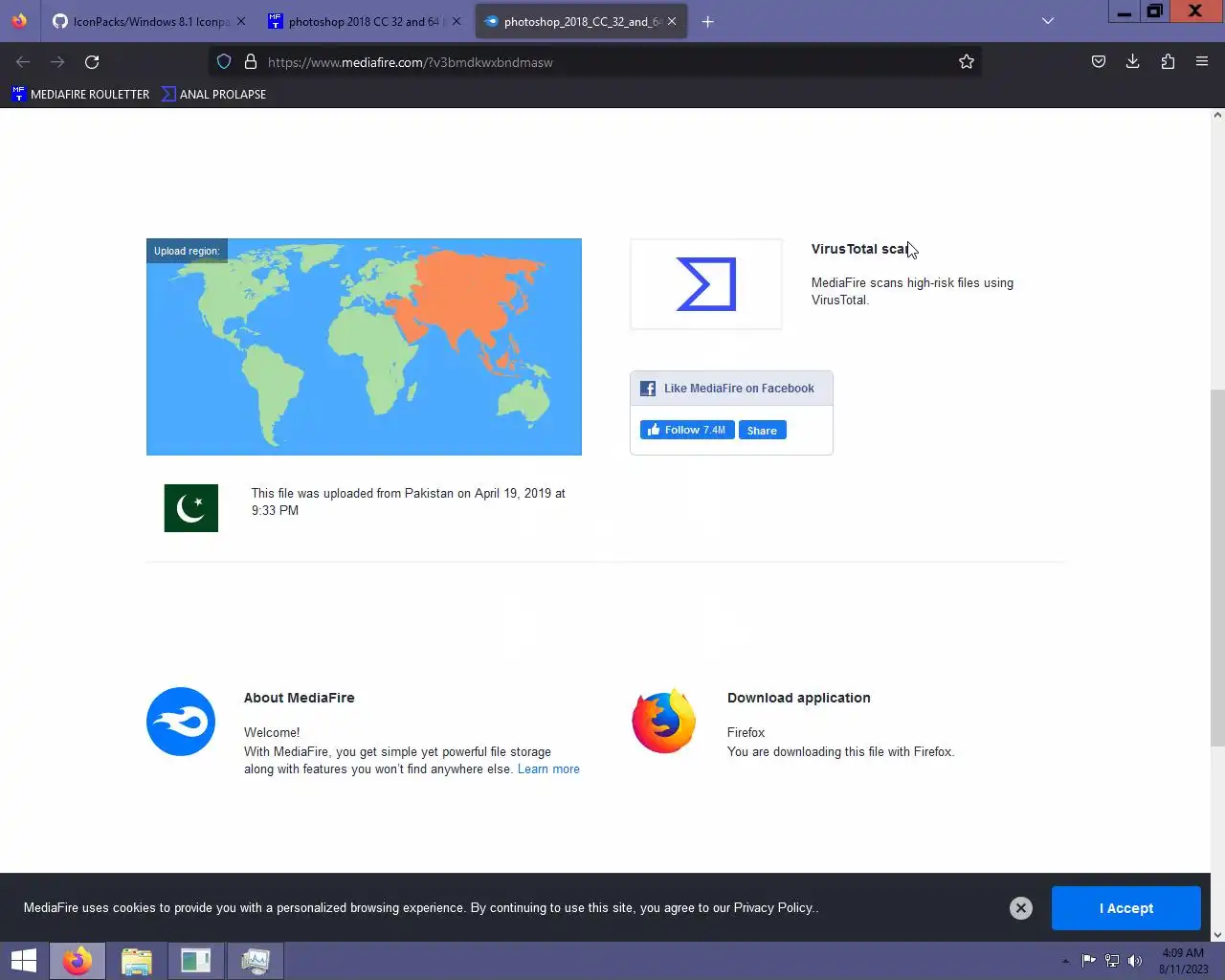Viewport: 1225px width, 980px height.
Task: Open the Downloads panel
Action: coord(1133,62)
